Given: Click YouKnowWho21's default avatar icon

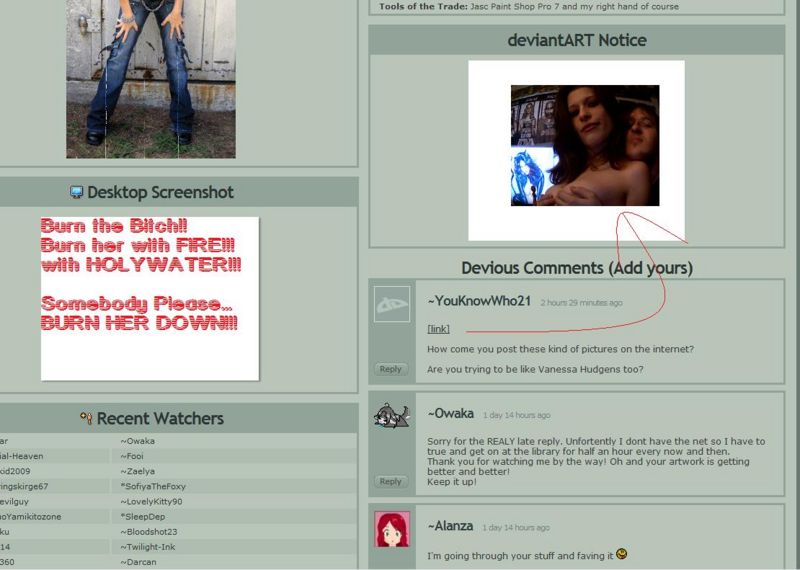Looking at the screenshot, I should pyautogui.click(x=391, y=304).
